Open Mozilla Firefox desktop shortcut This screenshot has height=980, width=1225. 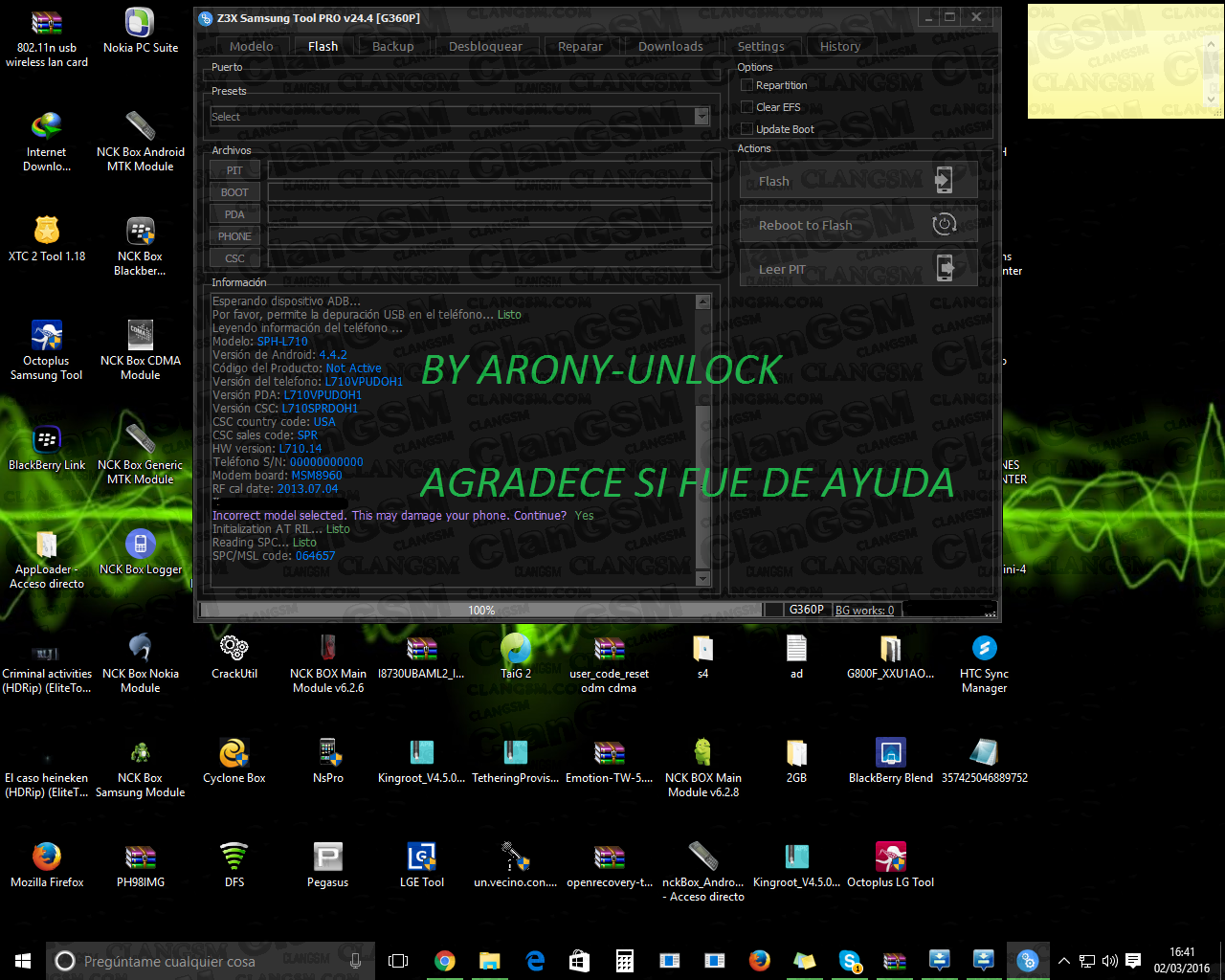[x=47, y=865]
